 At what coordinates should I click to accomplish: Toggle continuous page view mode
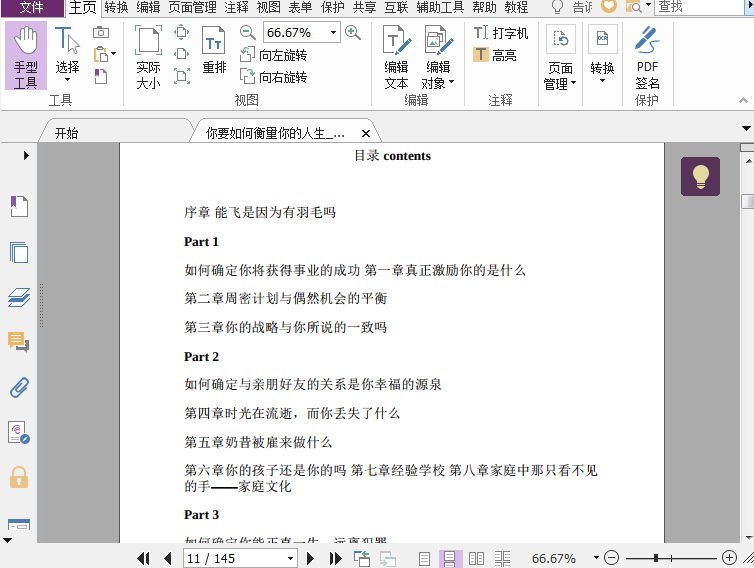click(450, 558)
